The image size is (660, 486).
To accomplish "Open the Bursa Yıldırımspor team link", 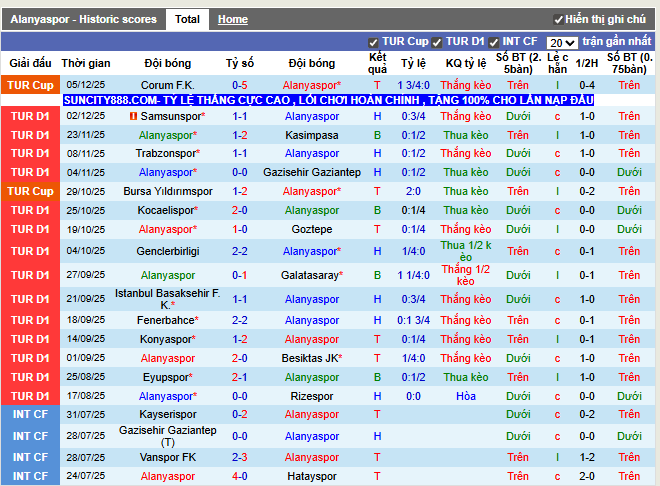I will pyautogui.click(x=168, y=191).
